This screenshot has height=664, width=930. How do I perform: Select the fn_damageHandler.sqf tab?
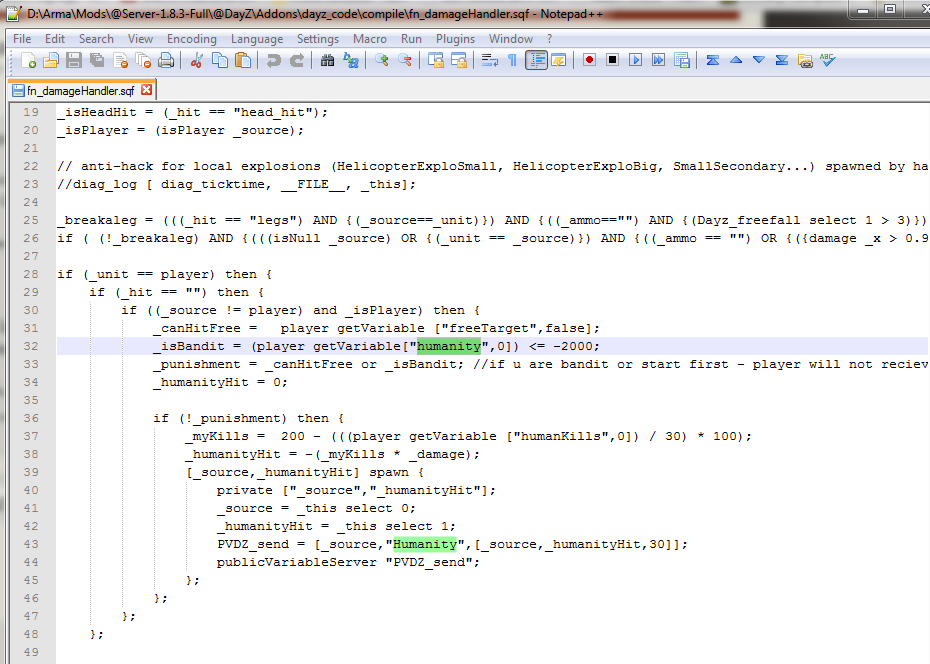coord(82,91)
